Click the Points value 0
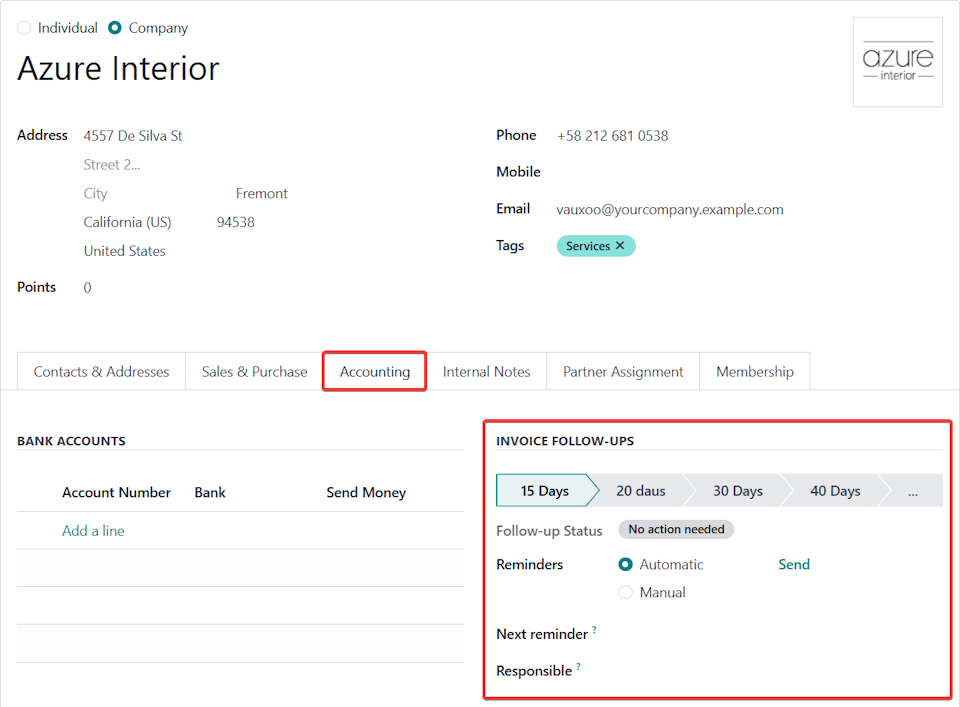 (x=88, y=288)
